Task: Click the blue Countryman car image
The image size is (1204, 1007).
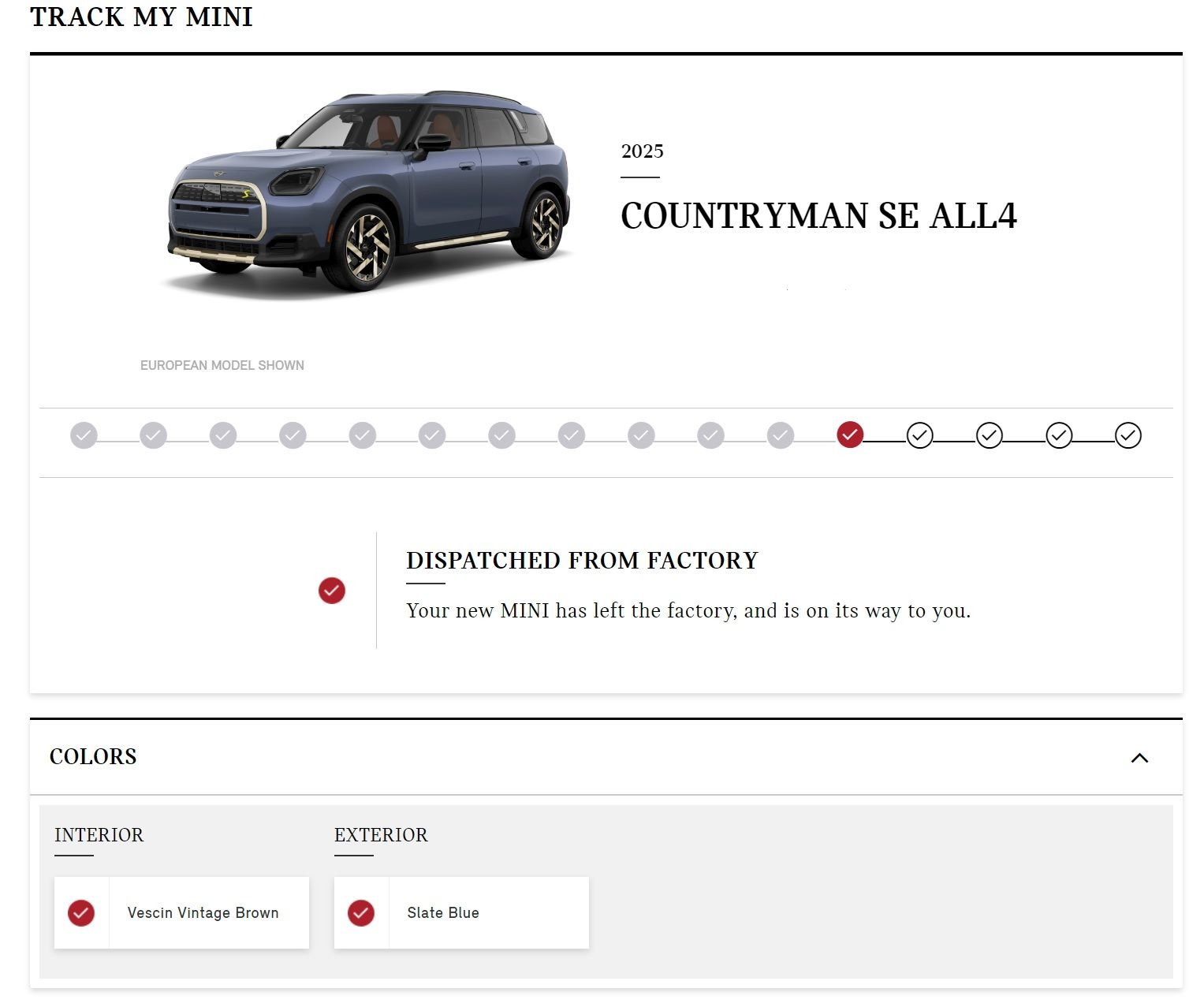Action: [x=367, y=193]
